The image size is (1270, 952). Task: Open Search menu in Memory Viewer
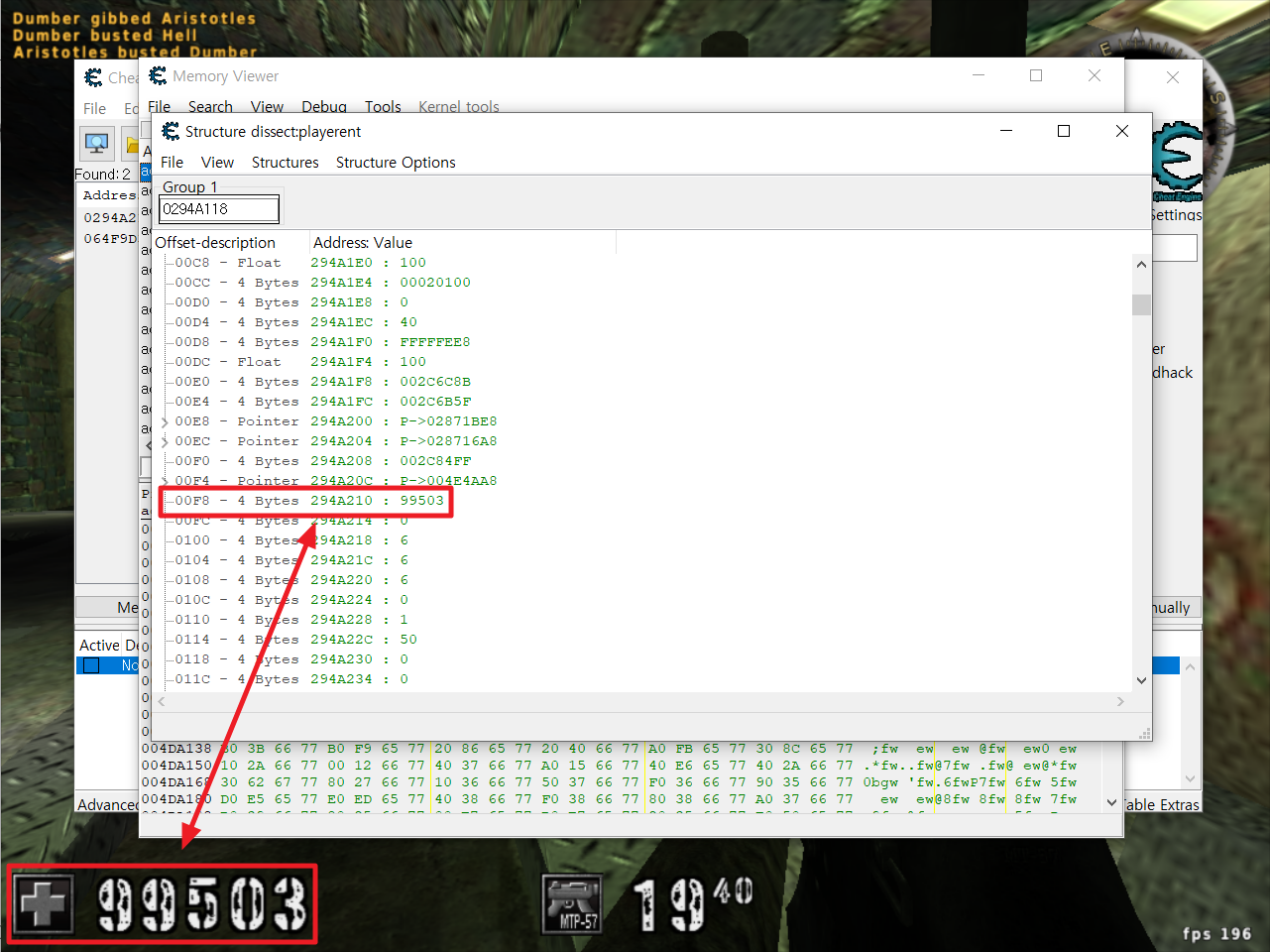coord(210,107)
